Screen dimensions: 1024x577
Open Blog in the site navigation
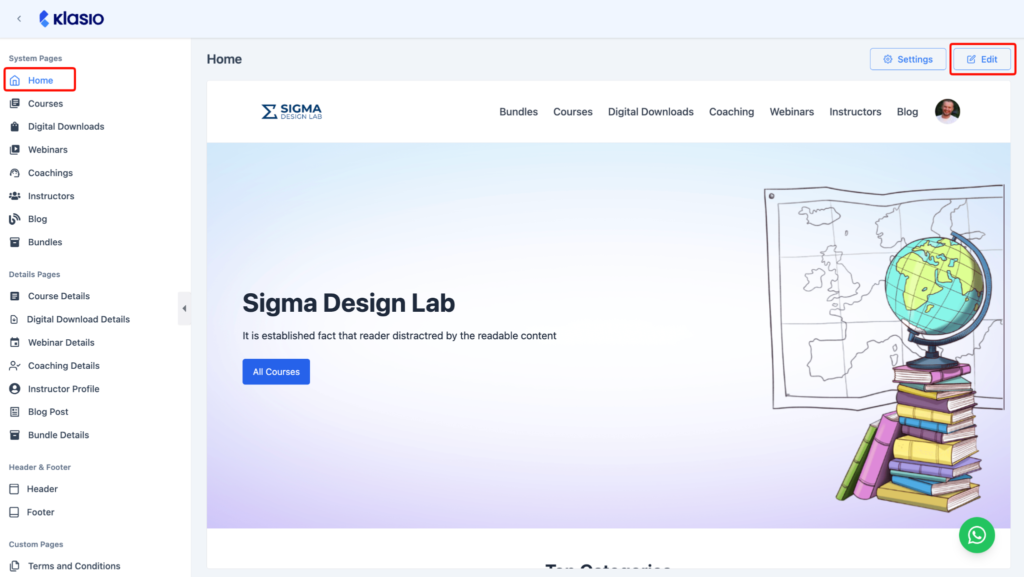coord(907,112)
